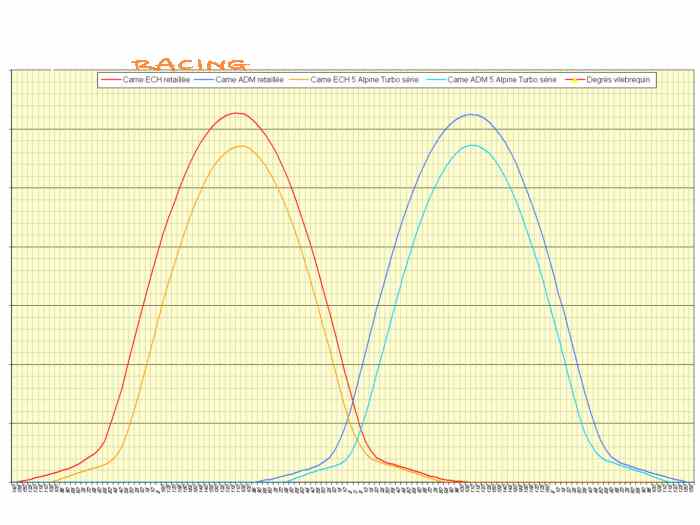Click the peak of the dark blue ADM retaillée curve

click(471, 114)
